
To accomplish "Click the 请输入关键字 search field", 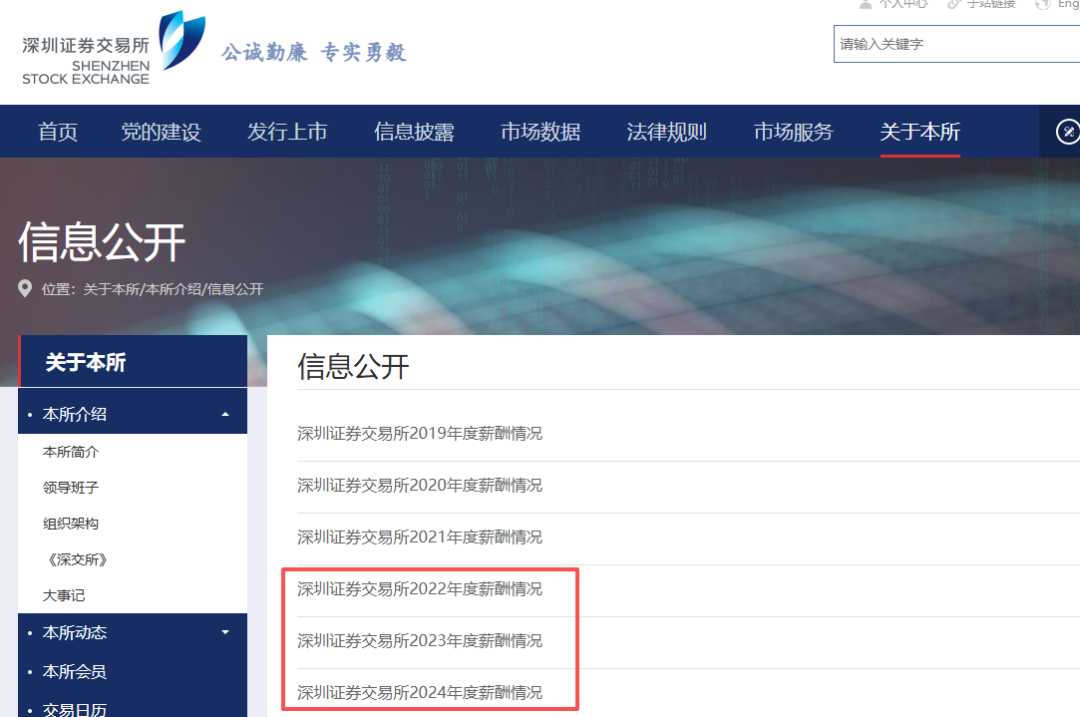I will click(955, 44).
